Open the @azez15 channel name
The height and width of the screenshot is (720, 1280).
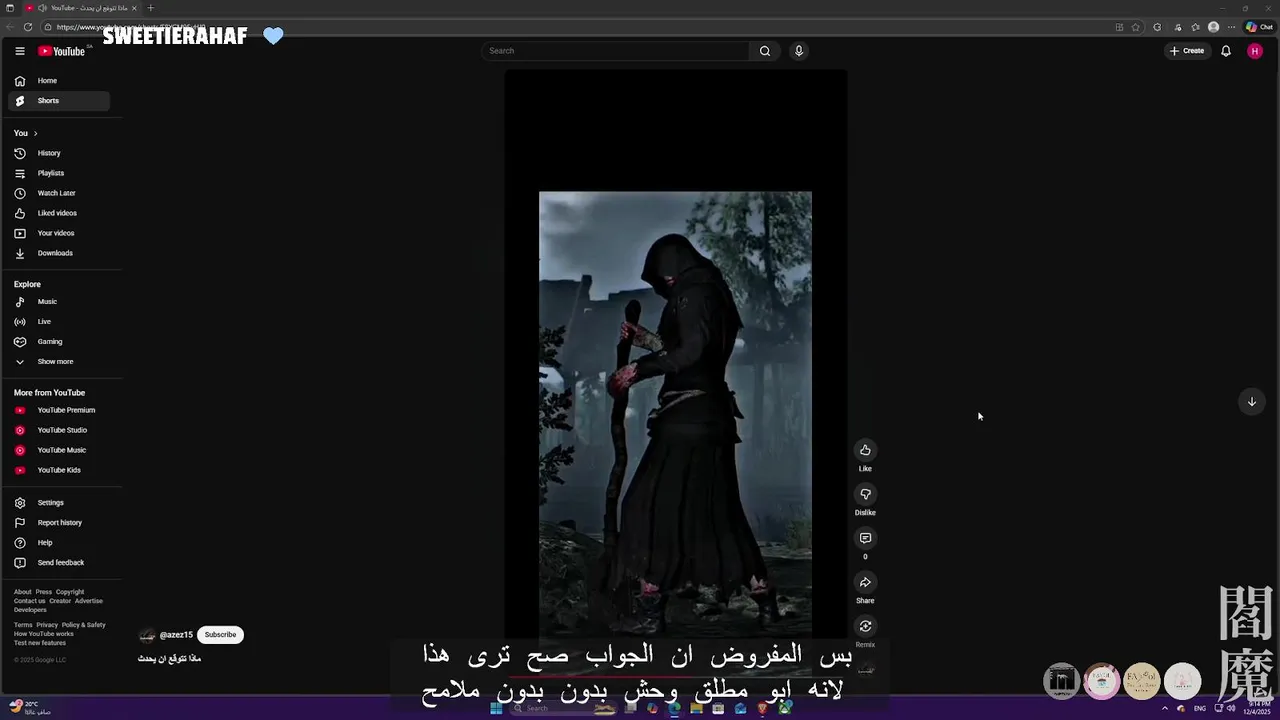click(x=176, y=635)
